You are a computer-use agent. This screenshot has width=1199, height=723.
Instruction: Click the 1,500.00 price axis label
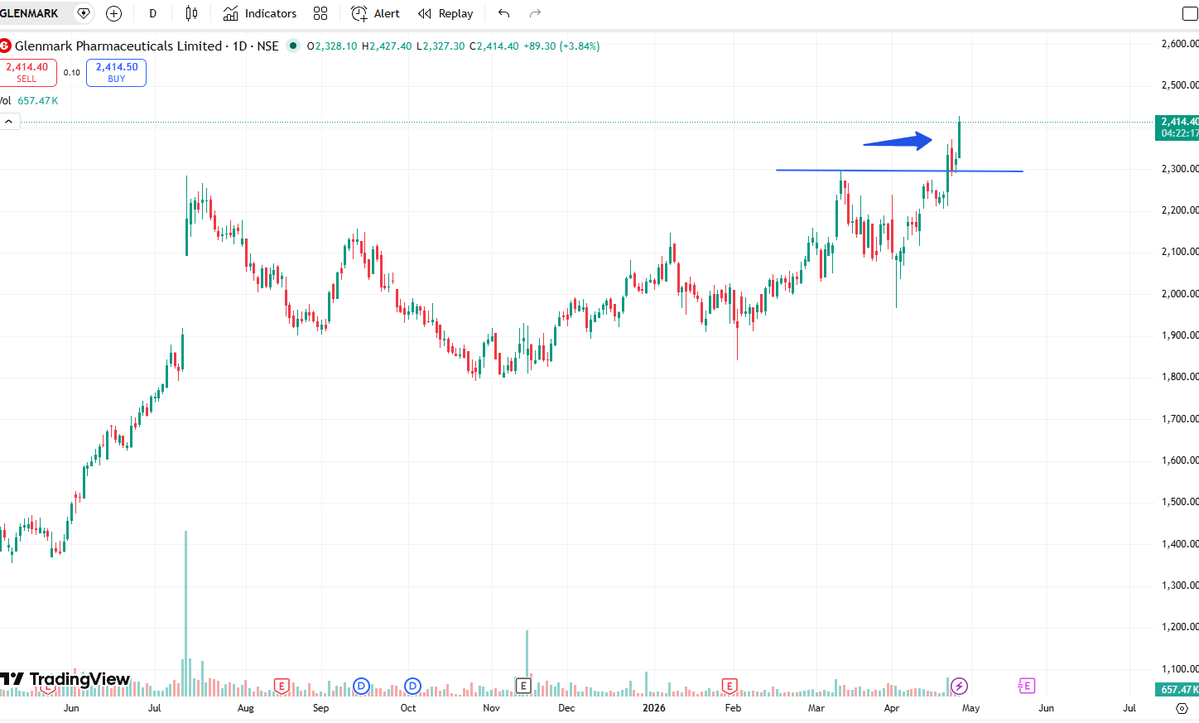click(x=1180, y=502)
